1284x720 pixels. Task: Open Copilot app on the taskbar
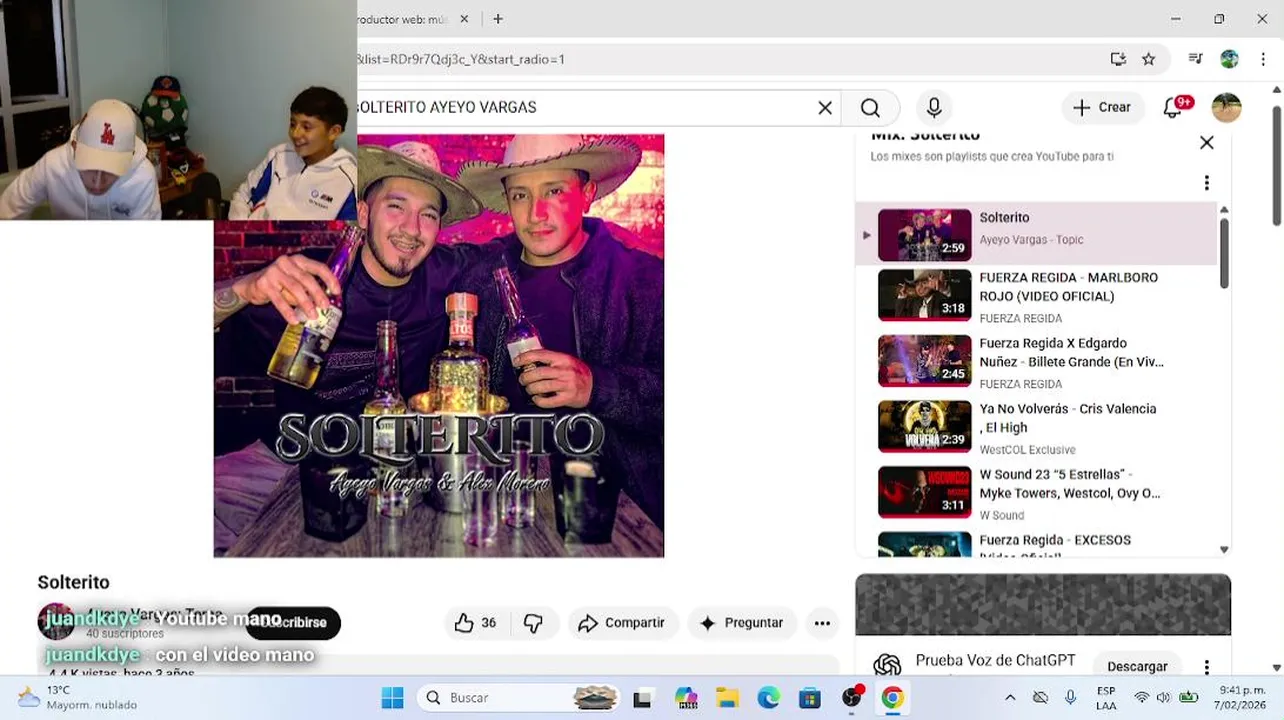tap(685, 698)
